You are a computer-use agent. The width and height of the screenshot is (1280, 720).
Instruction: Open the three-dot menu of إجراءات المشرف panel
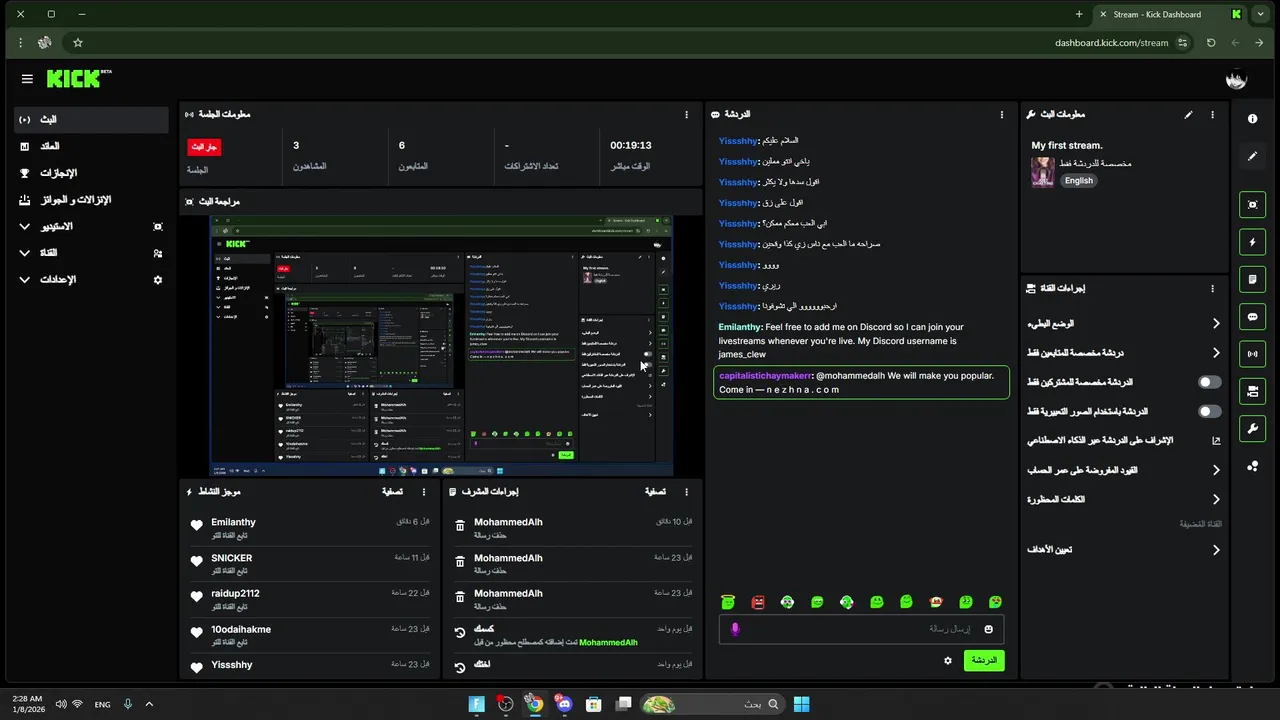click(x=686, y=492)
